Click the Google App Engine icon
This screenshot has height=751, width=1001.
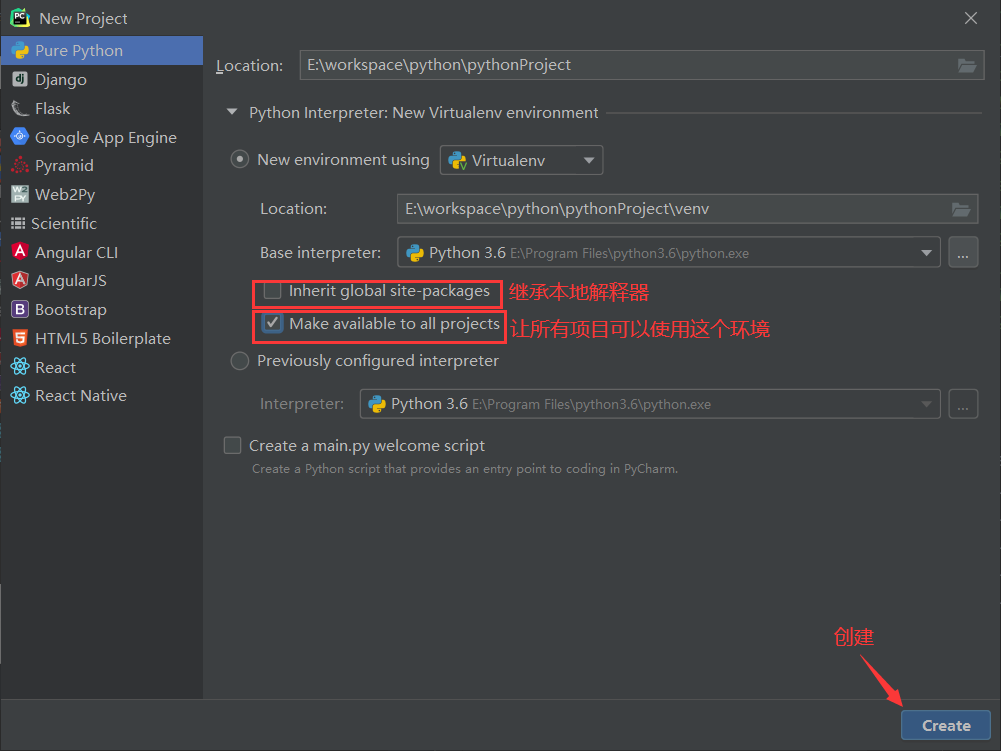tap(20, 137)
